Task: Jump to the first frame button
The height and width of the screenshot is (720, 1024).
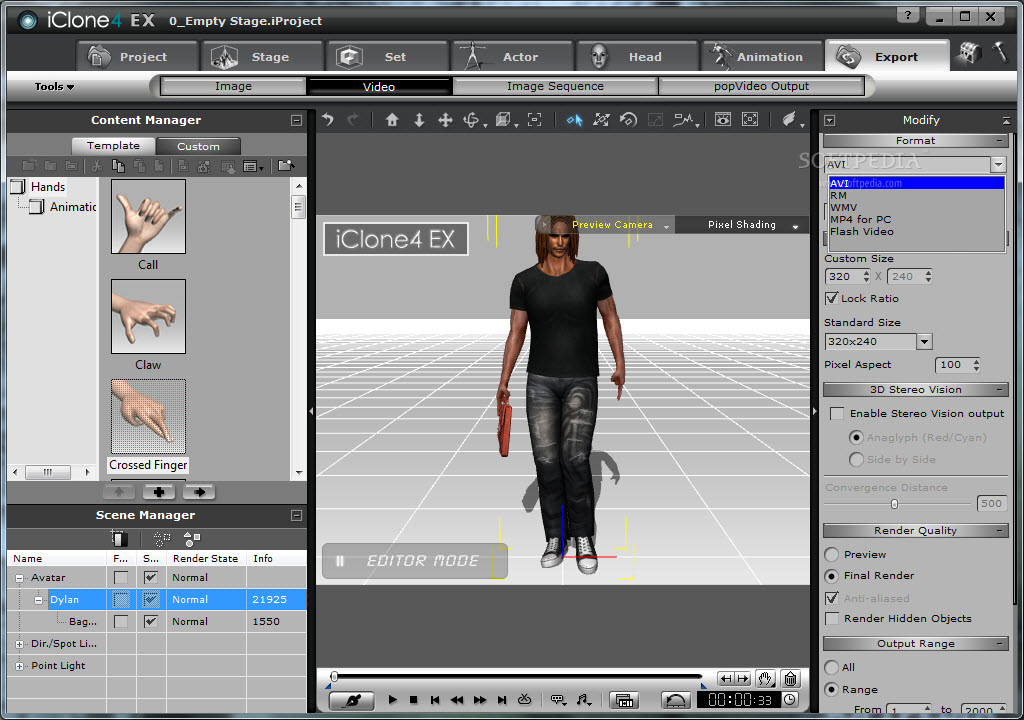Action: coord(435,700)
